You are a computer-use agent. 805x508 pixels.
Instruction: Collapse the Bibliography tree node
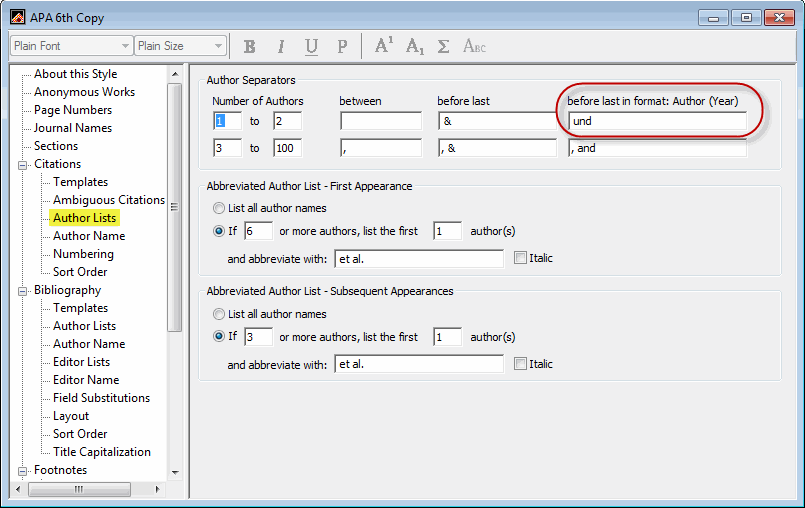[x=23, y=291]
